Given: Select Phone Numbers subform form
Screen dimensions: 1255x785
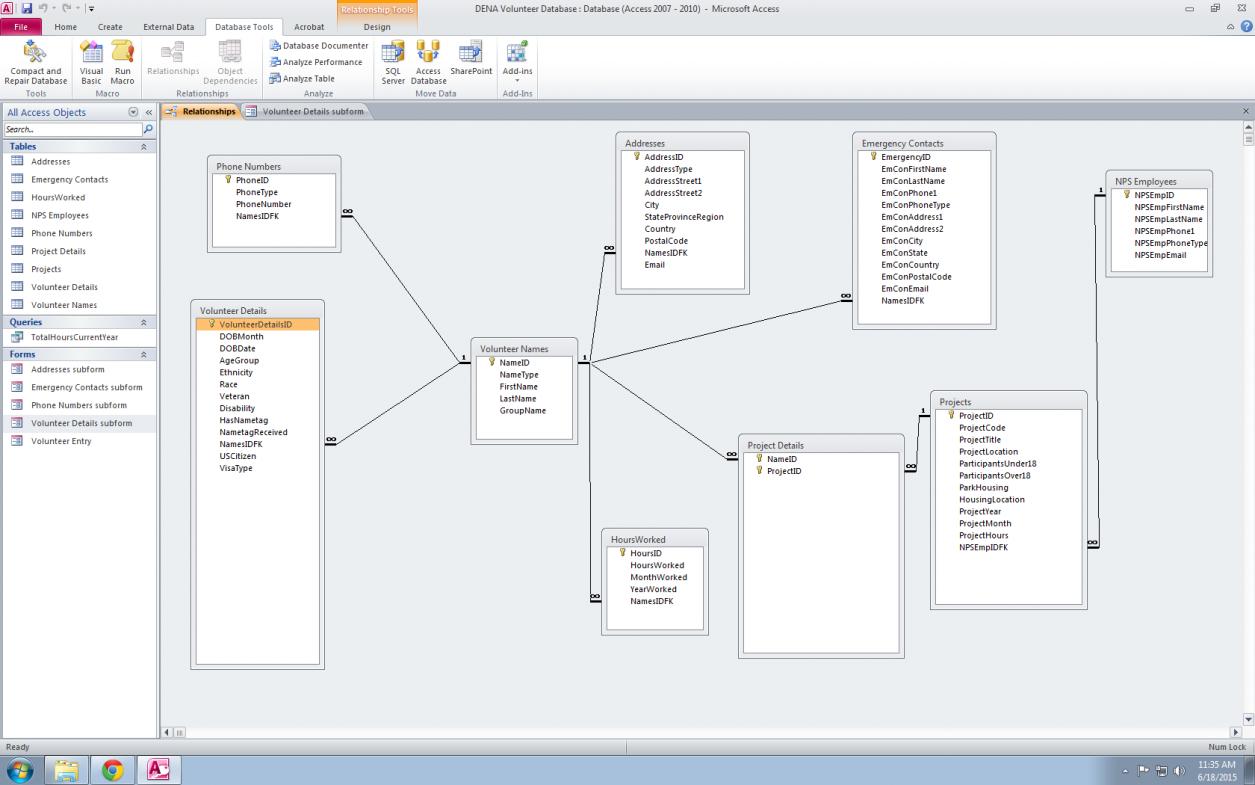Looking at the screenshot, I should tap(79, 405).
